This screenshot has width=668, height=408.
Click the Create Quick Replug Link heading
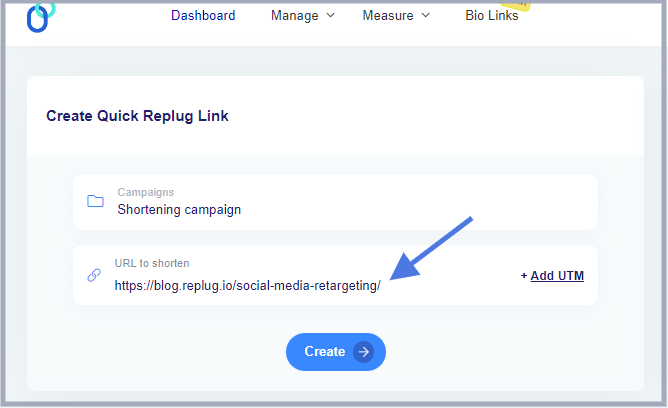(x=137, y=116)
